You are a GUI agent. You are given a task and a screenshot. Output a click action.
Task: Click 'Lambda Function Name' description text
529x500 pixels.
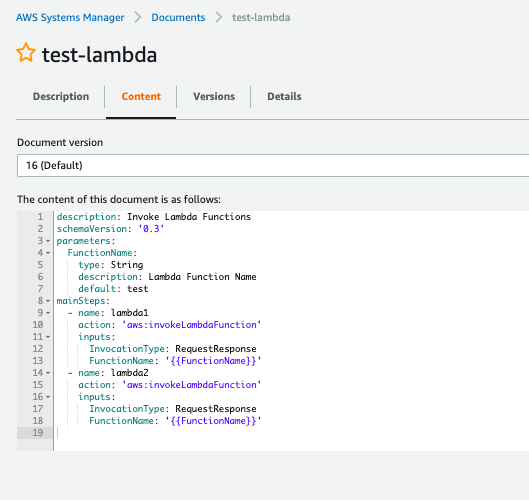202,277
